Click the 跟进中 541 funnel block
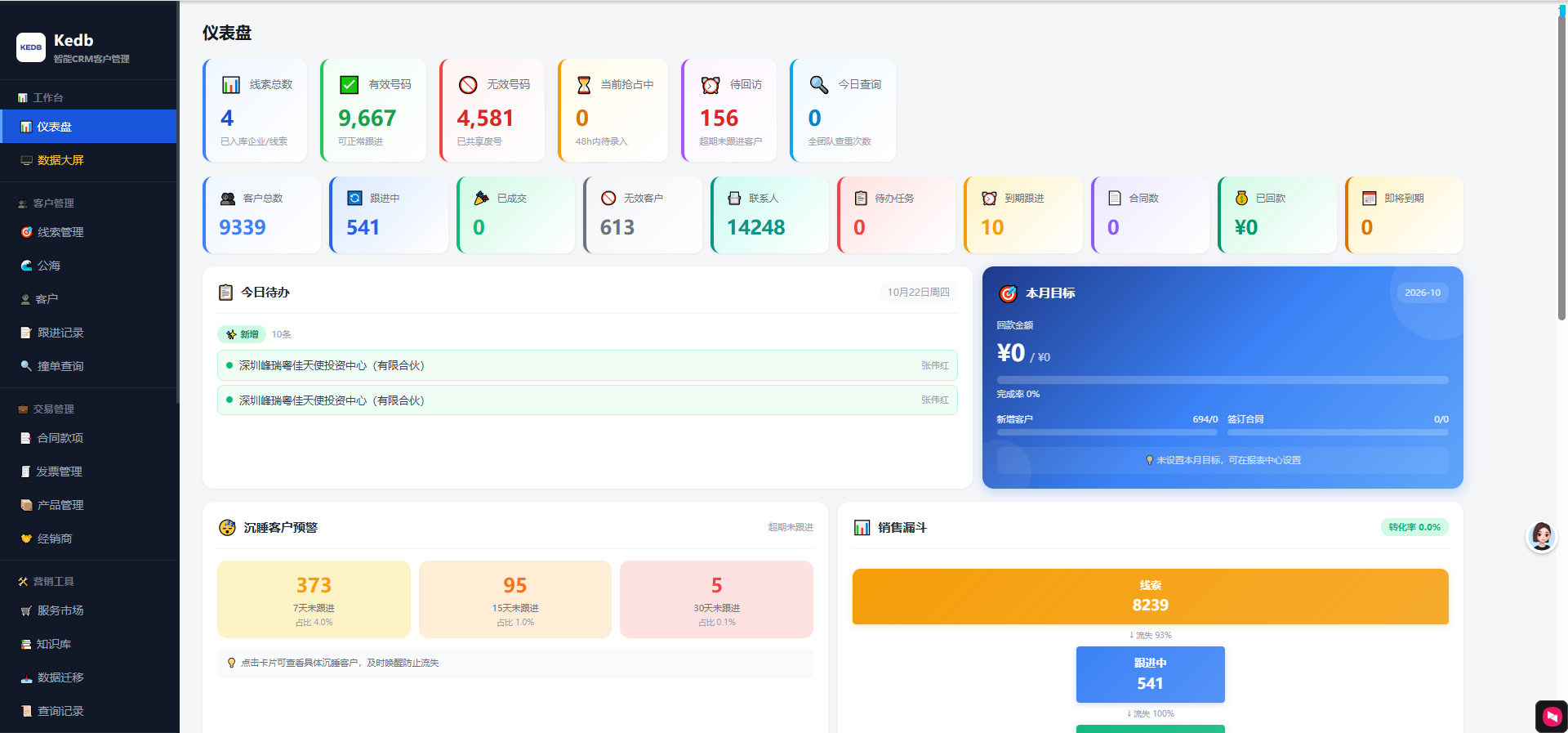This screenshot has height=733, width=1568. (x=1150, y=674)
